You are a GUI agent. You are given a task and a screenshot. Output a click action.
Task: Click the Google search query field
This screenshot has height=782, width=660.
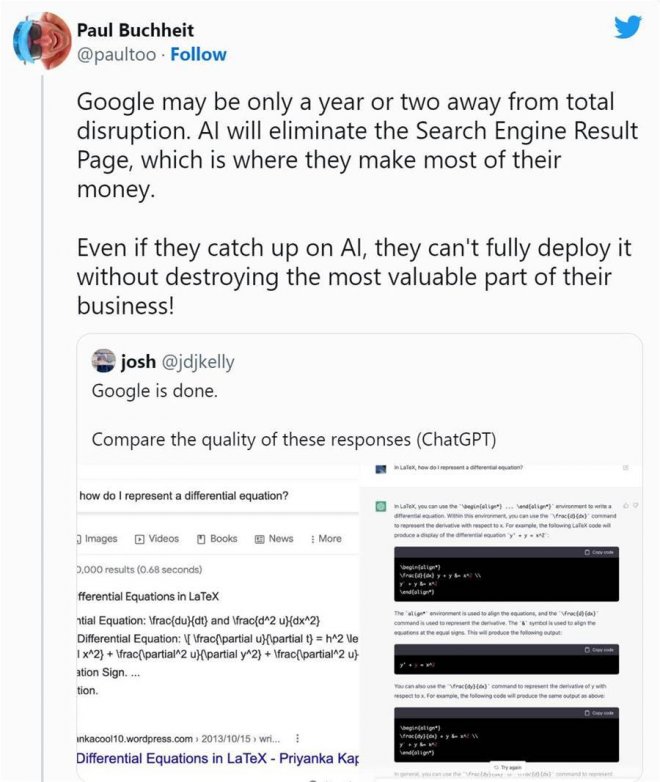[x=200, y=496]
